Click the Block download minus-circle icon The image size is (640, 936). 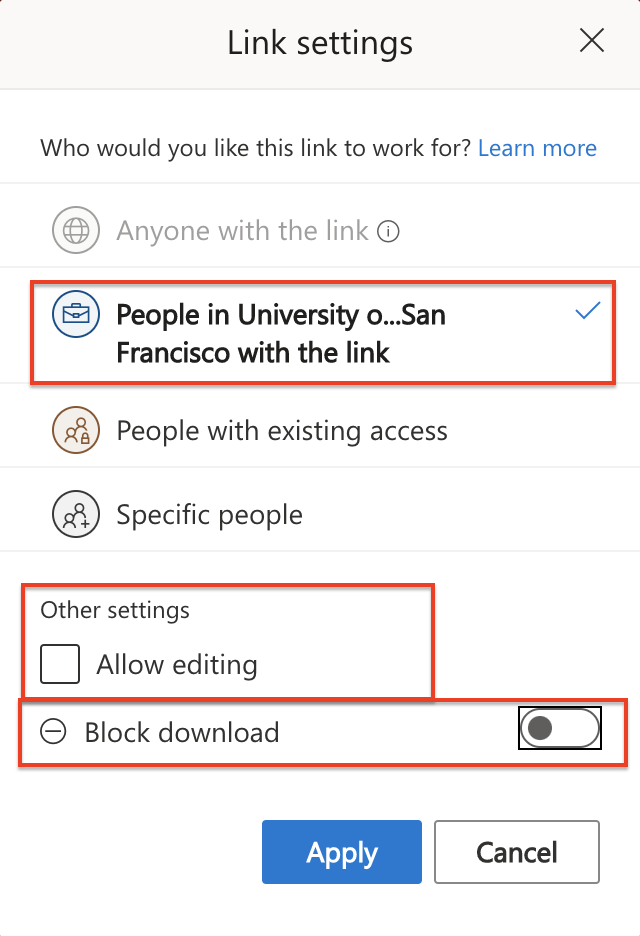[54, 732]
